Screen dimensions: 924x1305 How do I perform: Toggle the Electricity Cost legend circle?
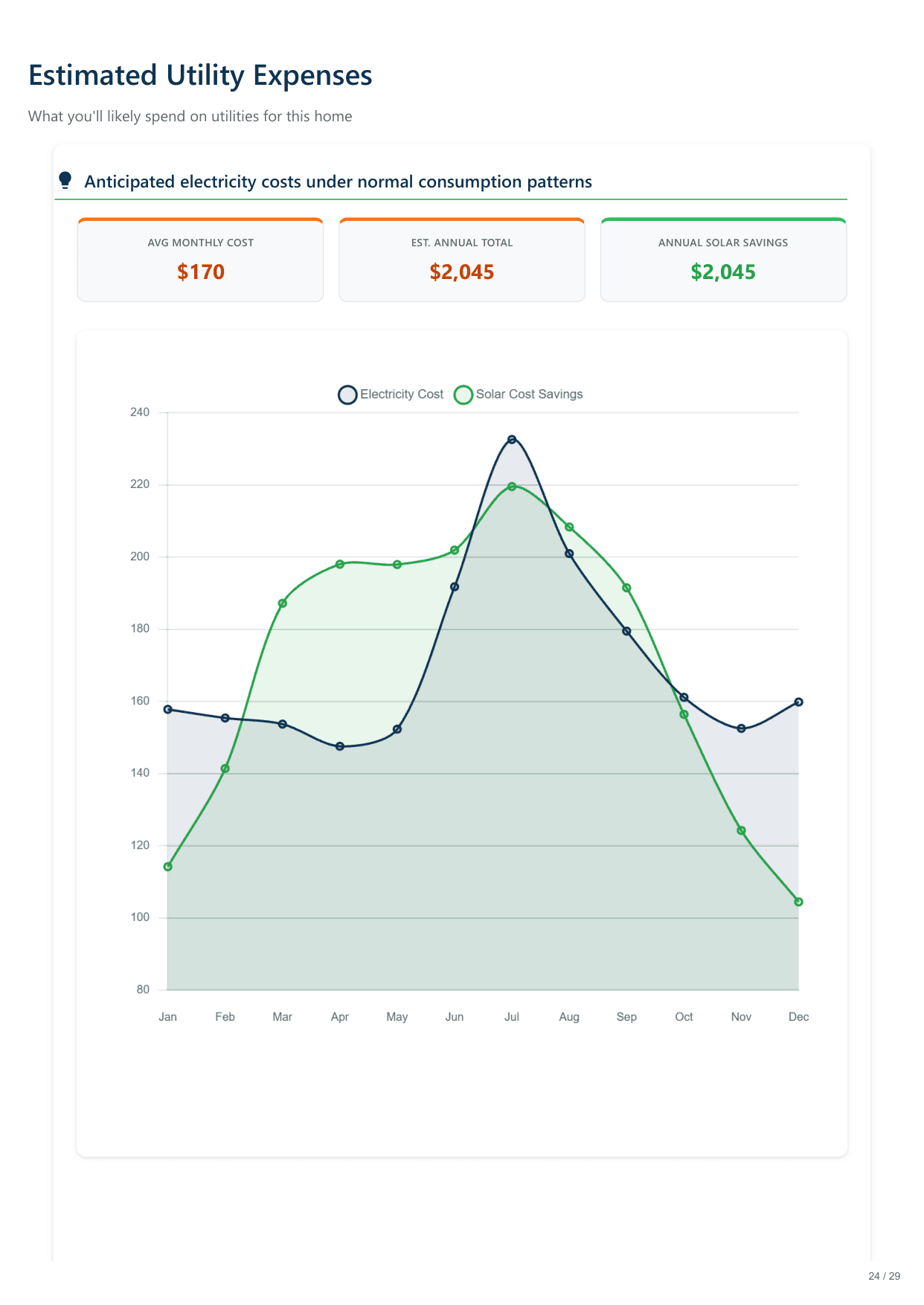tap(347, 394)
